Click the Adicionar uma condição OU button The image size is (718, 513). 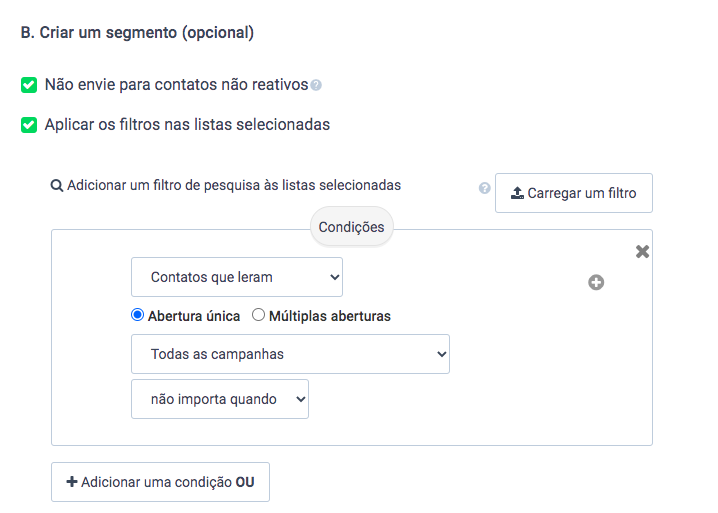(x=160, y=482)
